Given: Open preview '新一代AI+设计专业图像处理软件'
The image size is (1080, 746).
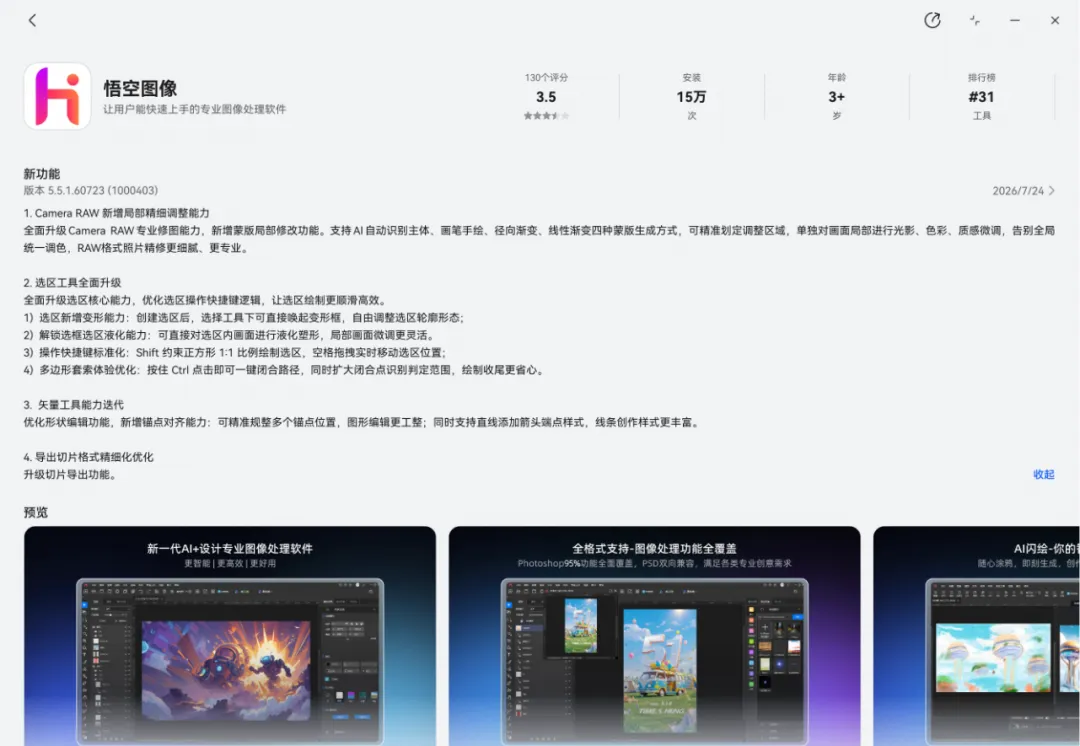Looking at the screenshot, I should pos(230,636).
